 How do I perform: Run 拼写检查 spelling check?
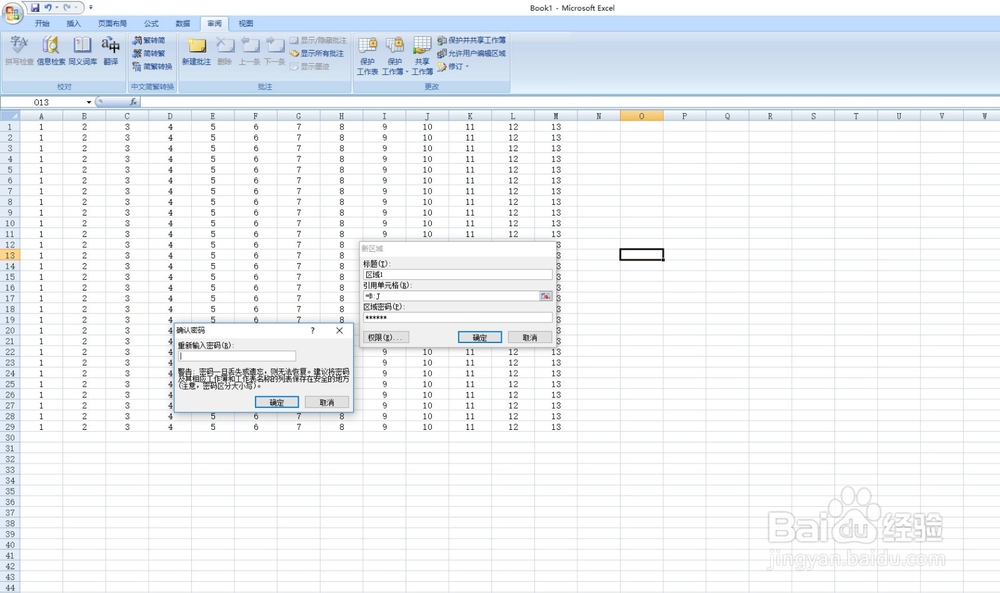click(x=19, y=50)
